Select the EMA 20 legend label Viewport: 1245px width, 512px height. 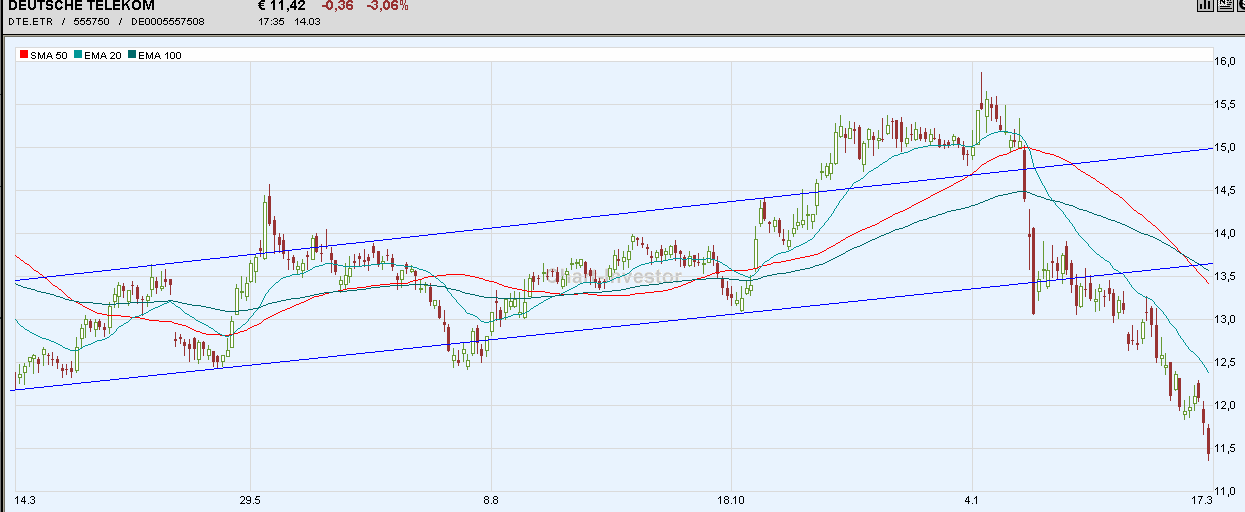click(102, 56)
